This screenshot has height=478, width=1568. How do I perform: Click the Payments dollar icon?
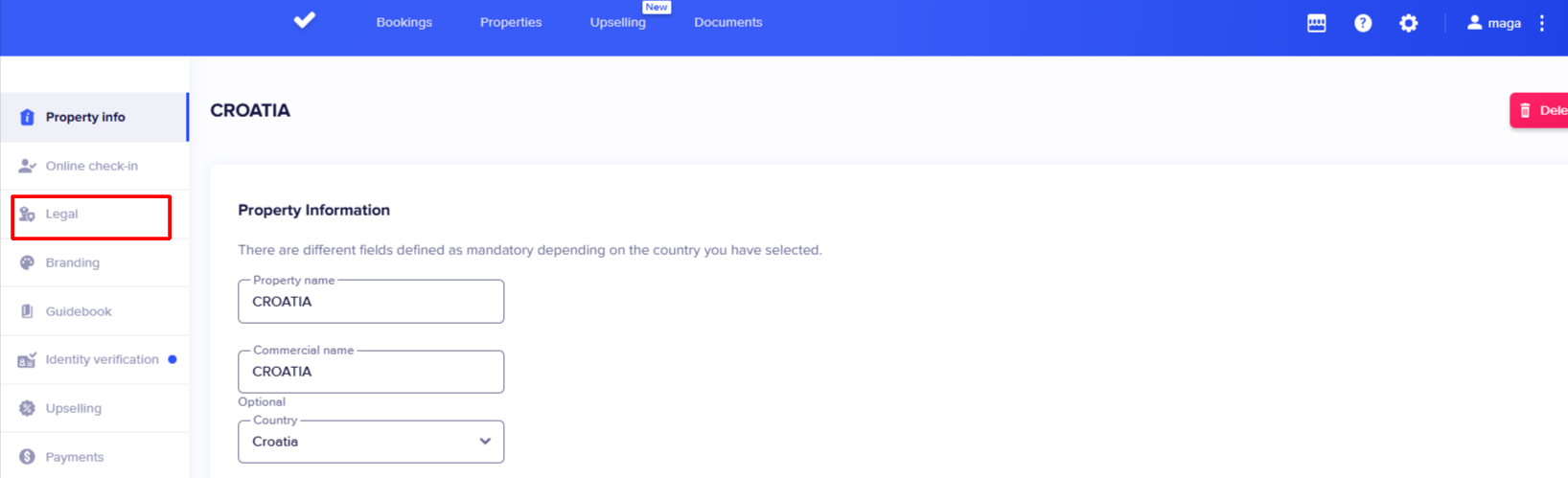click(x=27, y=457)
